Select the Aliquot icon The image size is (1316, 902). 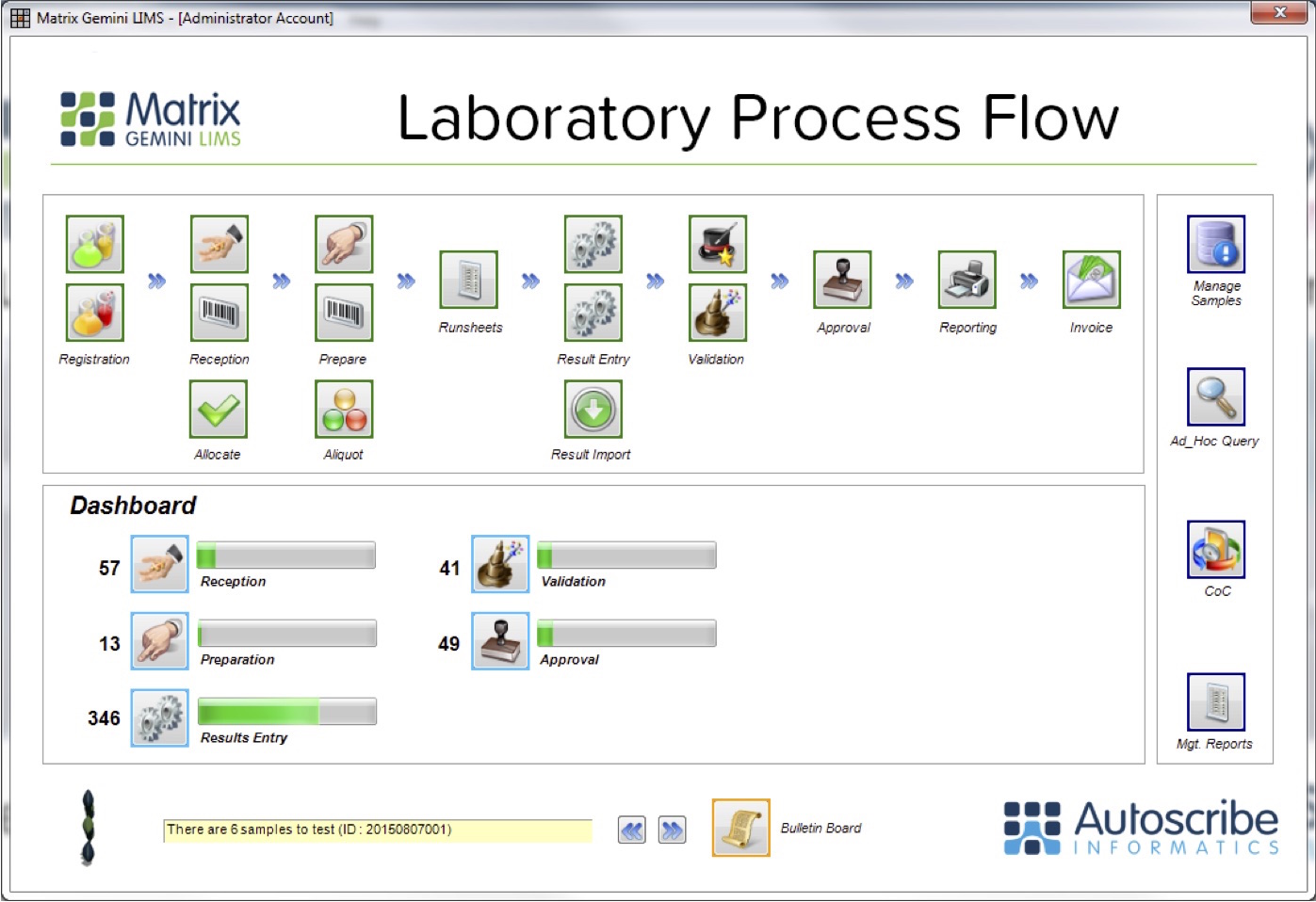[x=343, y=409]
